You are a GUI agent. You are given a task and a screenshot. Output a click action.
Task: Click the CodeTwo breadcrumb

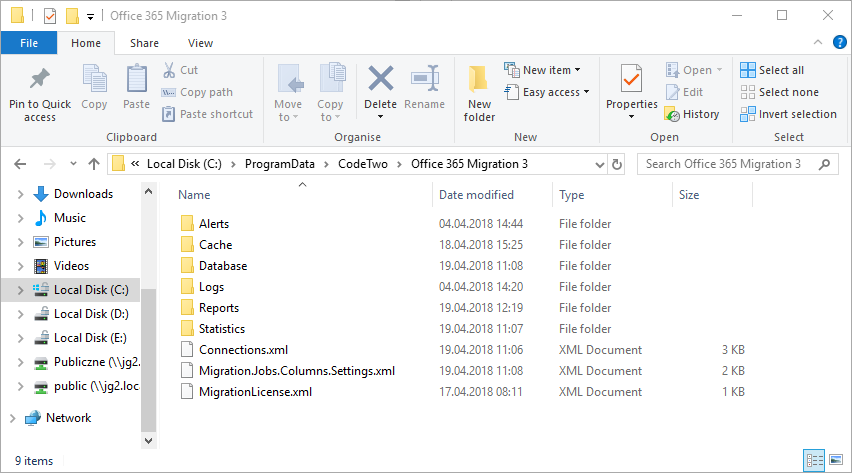[x=363, y=164]
